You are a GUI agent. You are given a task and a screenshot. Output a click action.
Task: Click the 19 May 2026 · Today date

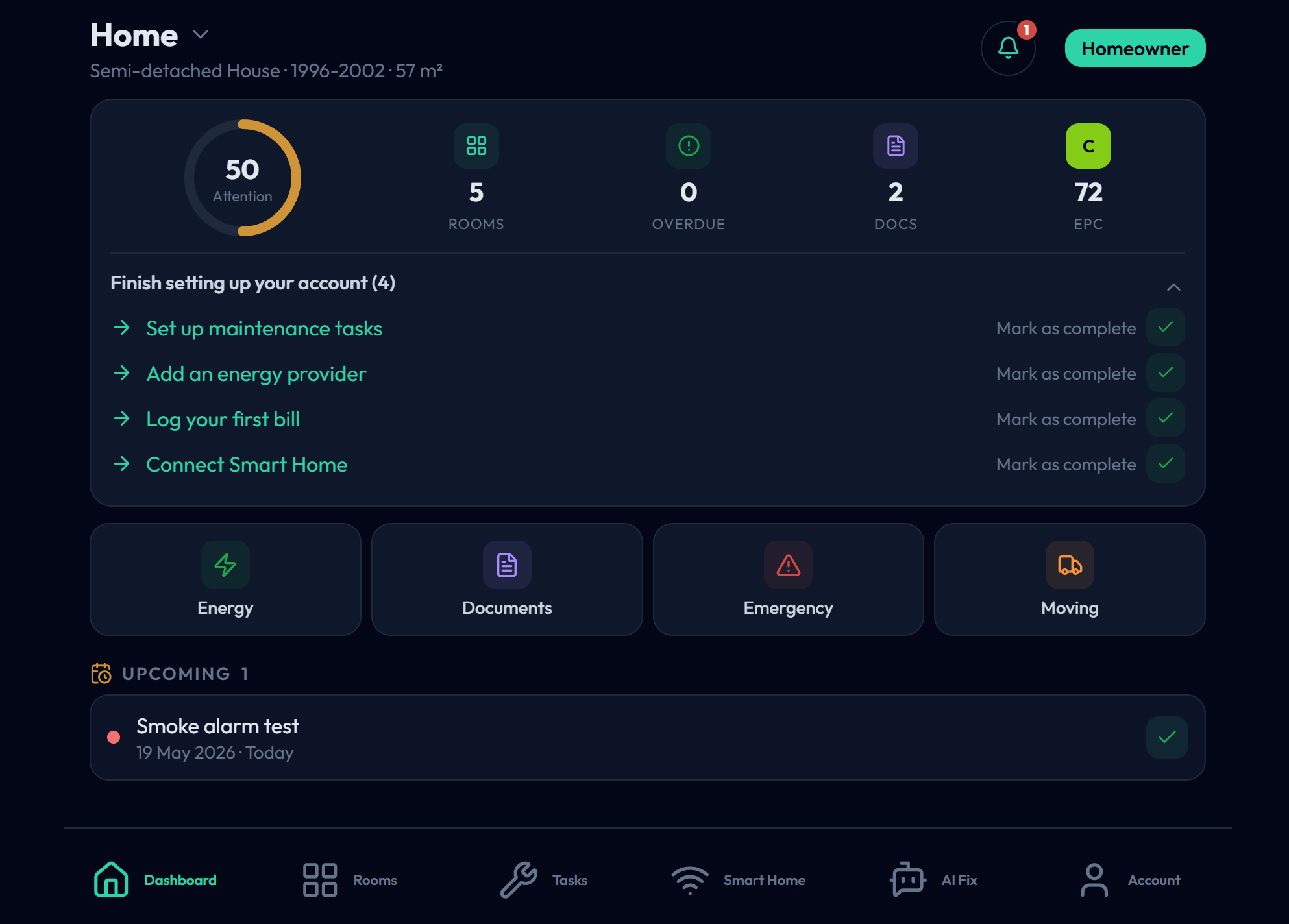coord(215,753)
